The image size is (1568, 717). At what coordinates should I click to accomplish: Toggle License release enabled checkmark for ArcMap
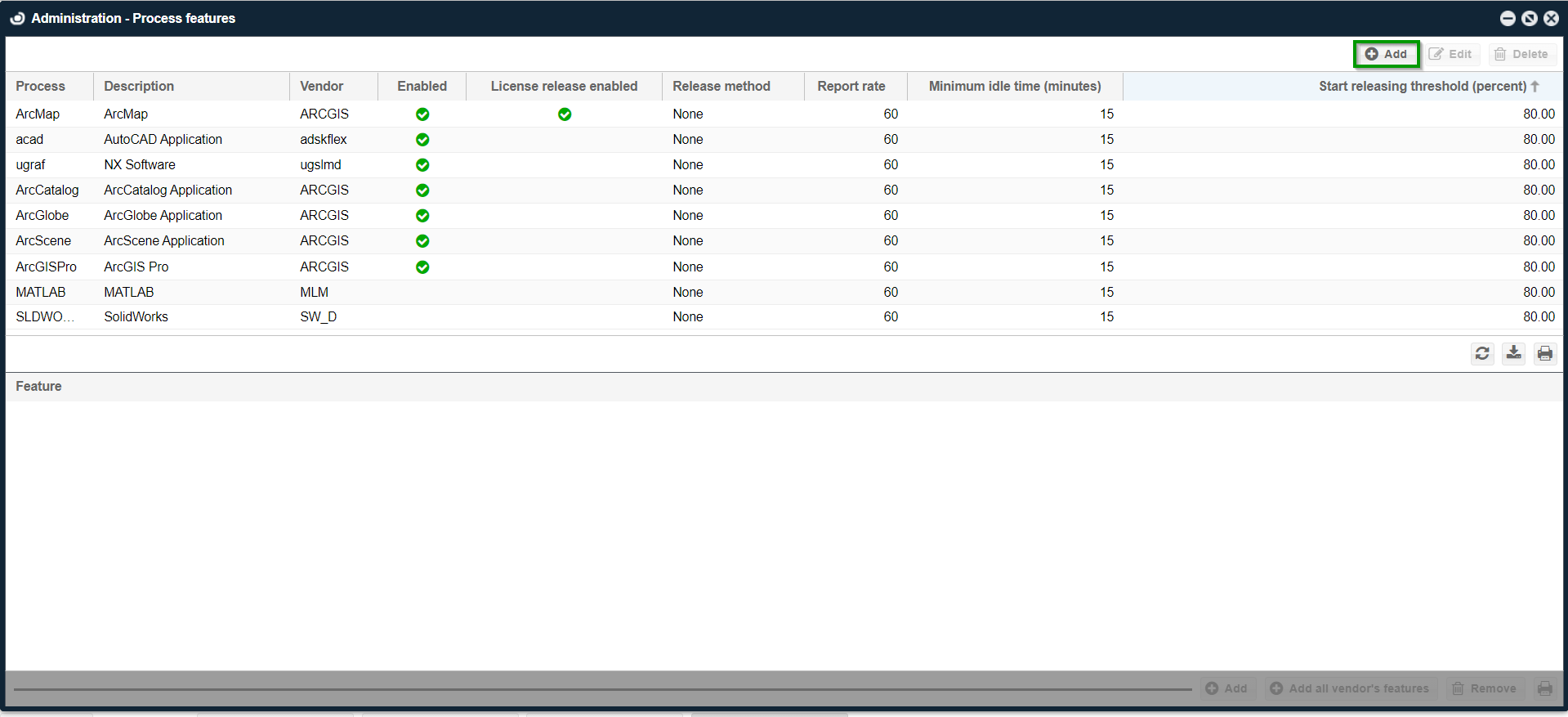click(x=565, y=114)
